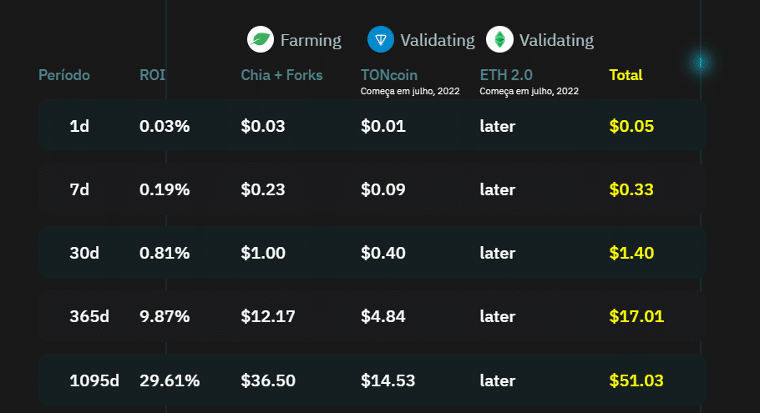Select the 365d period row

pos(372,316)
